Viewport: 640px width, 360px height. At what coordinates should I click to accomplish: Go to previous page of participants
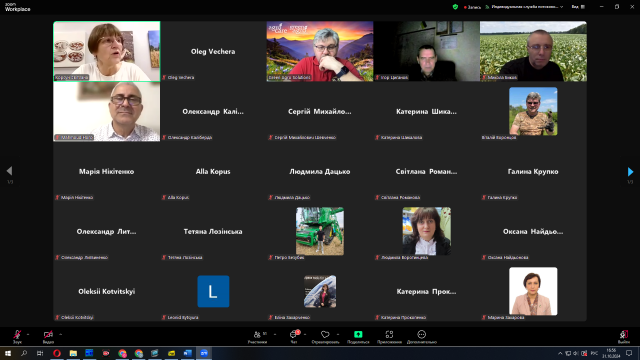click(9, 171)
